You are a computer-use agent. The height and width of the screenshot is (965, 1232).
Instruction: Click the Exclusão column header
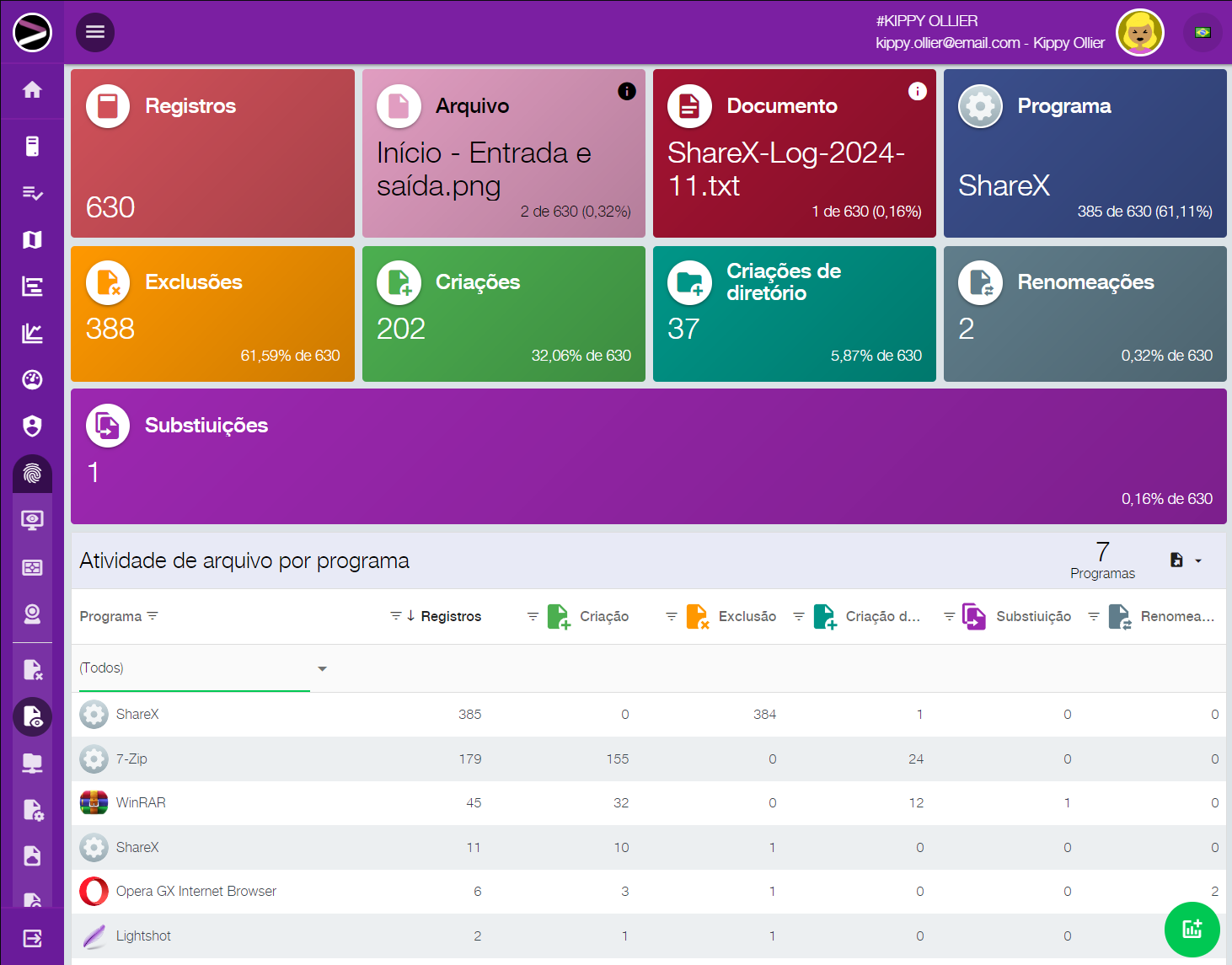(x=747, y=617)
